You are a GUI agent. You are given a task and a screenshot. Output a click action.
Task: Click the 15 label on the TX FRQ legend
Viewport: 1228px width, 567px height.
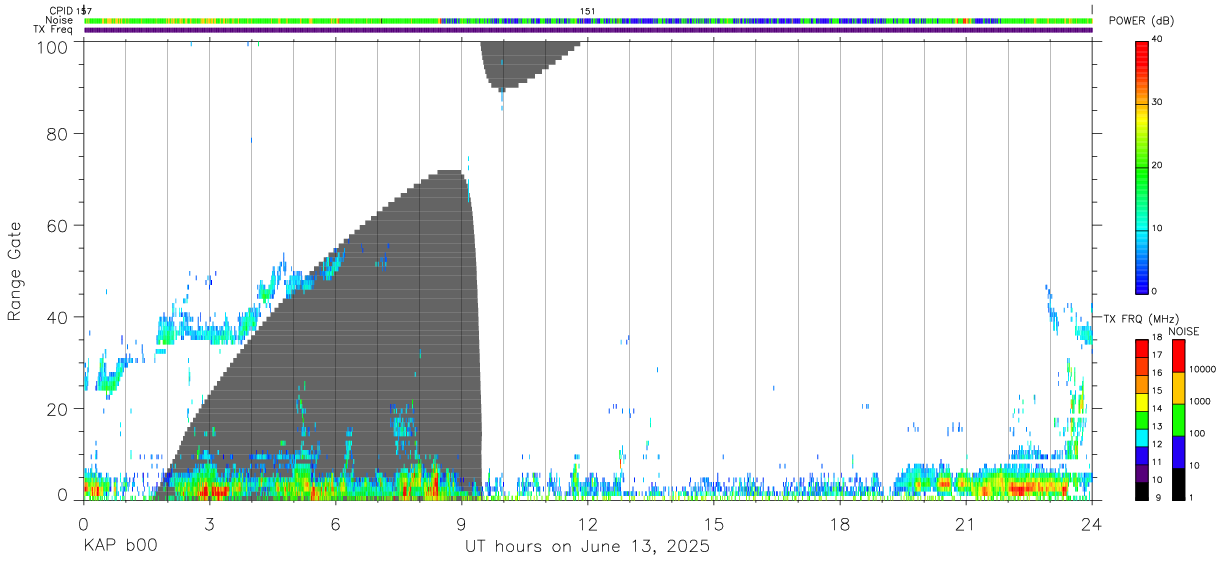click(x=1158, y=390)
